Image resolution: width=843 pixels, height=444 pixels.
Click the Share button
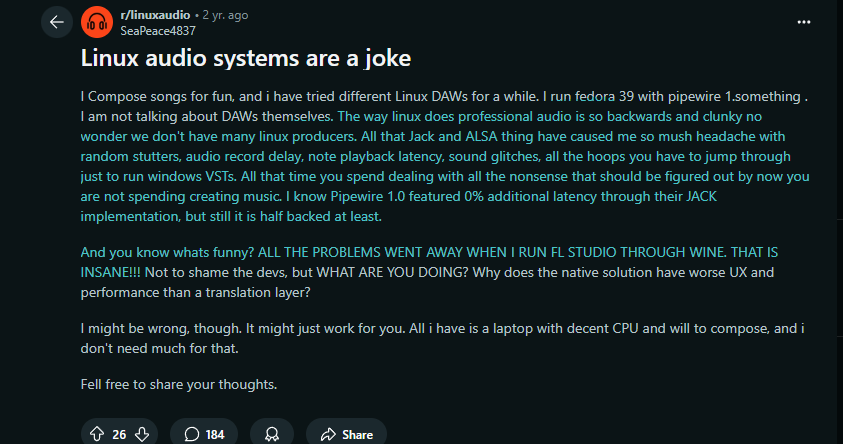click(x=346, y=434)
